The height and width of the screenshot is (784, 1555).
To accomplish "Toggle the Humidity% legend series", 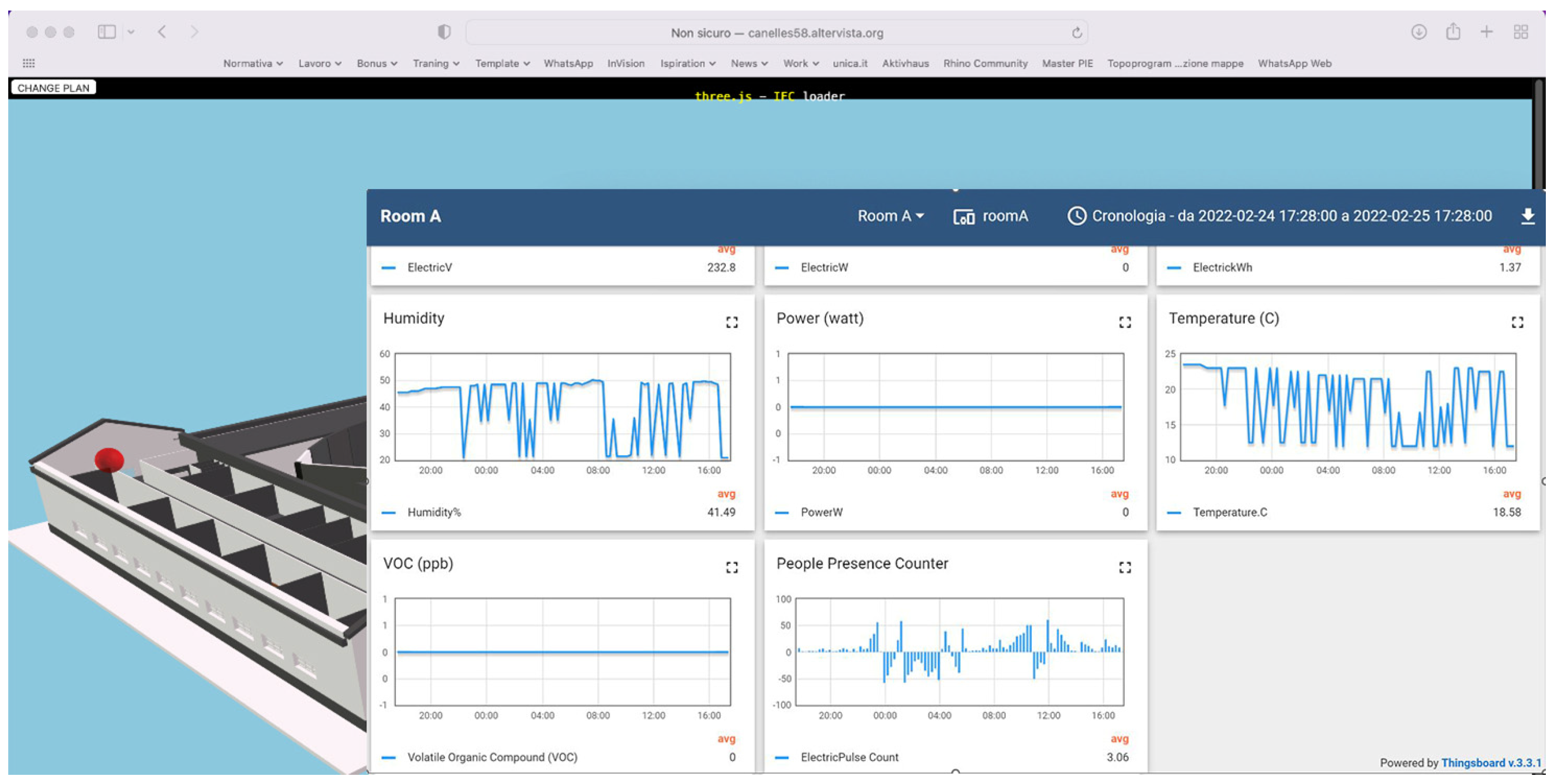I will [433, 512].
